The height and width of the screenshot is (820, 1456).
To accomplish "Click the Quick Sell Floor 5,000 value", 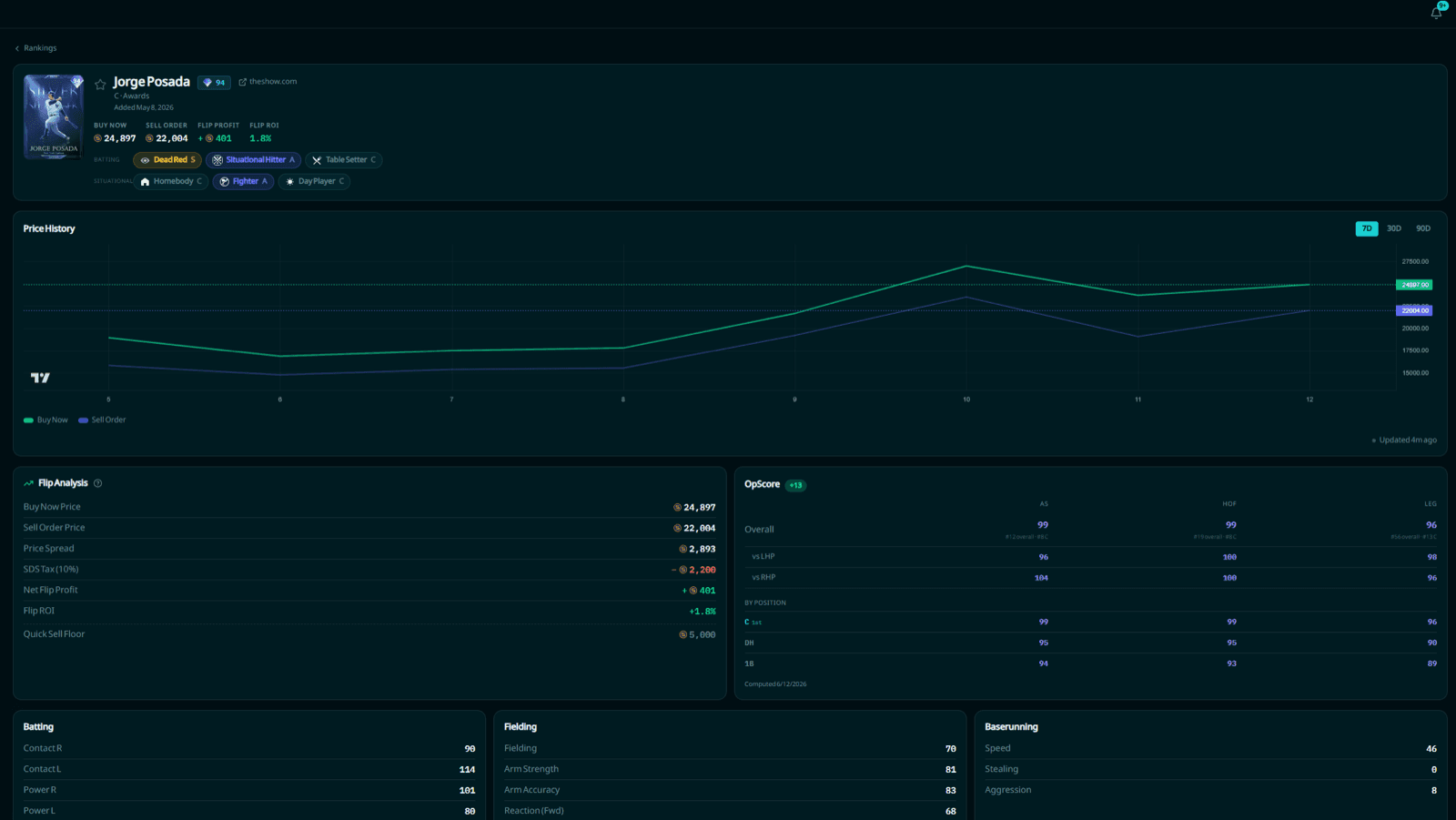I will pyautogui.click(x=697, y=635).
